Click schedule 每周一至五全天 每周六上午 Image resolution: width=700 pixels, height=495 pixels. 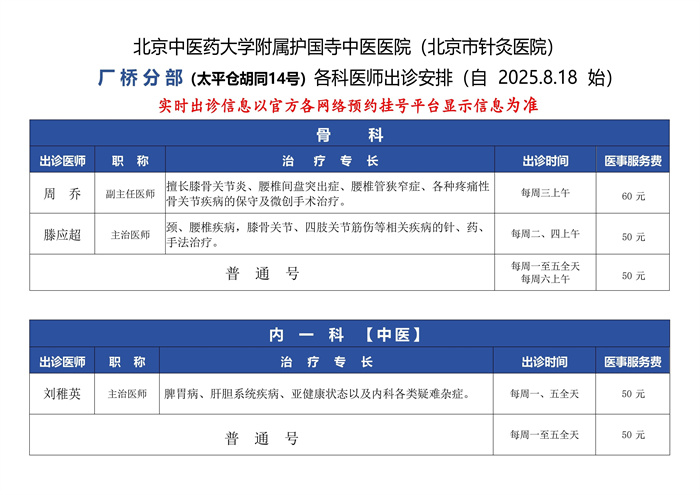click(545, 272)
